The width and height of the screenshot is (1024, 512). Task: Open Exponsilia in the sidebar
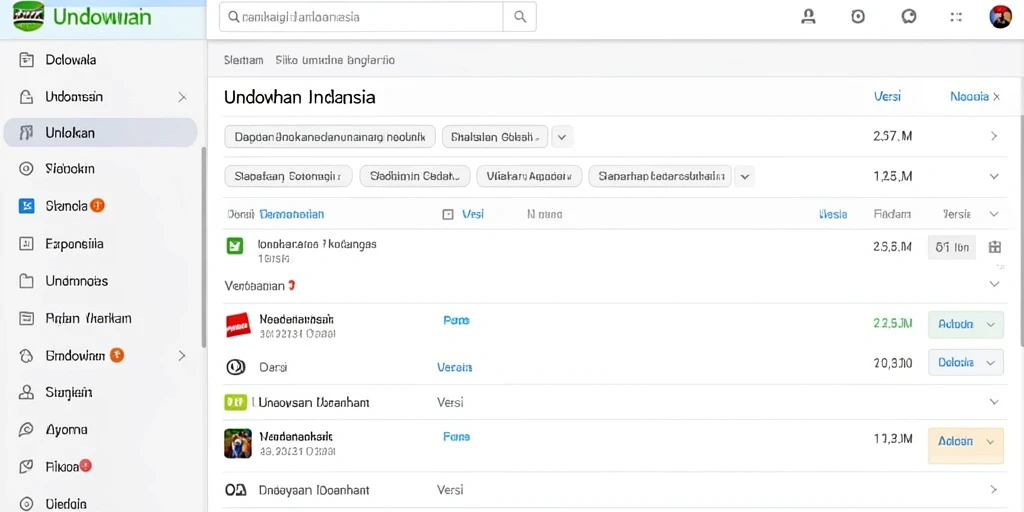tap(74, 244)
